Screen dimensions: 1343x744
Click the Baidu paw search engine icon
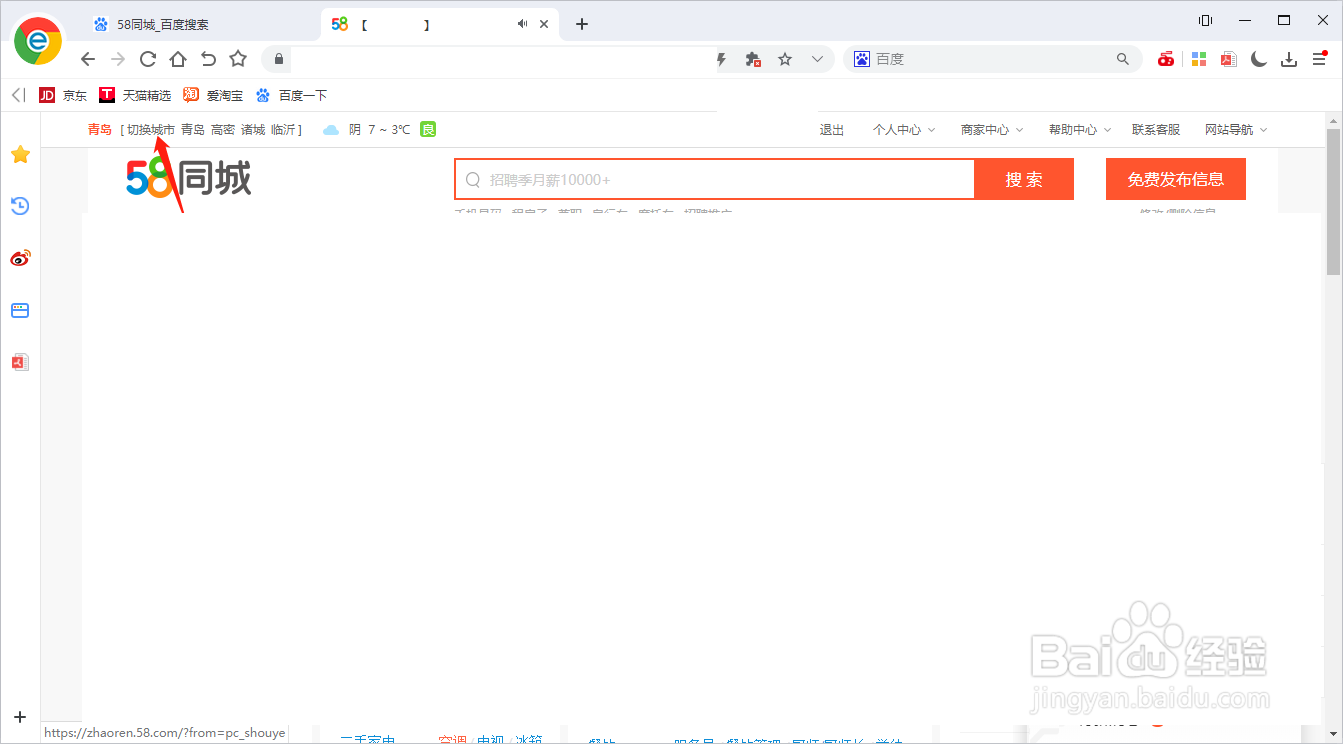pos(861,59)
